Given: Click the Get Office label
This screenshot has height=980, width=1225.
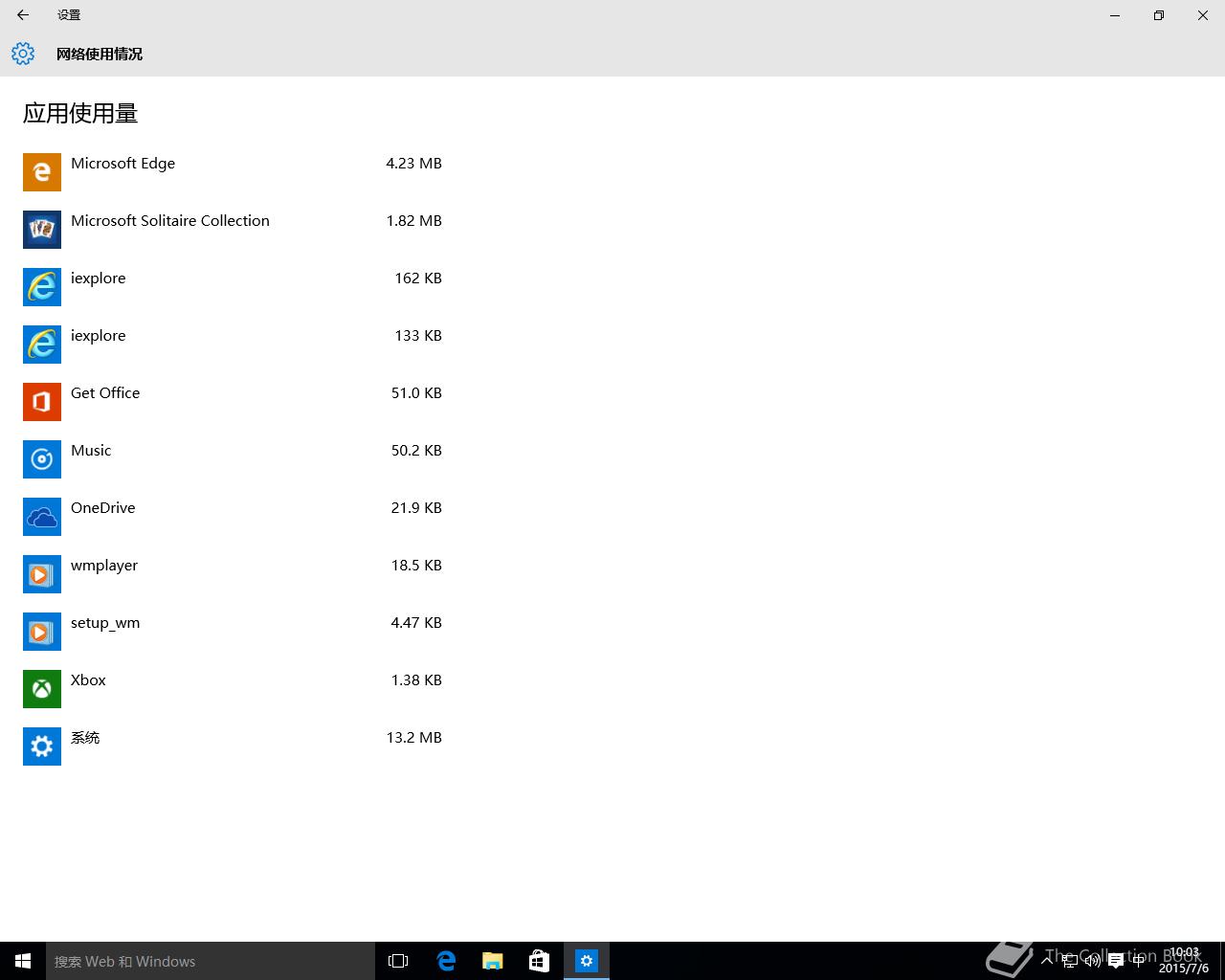Looking at the screenshot, I should (x=105, y=393).
